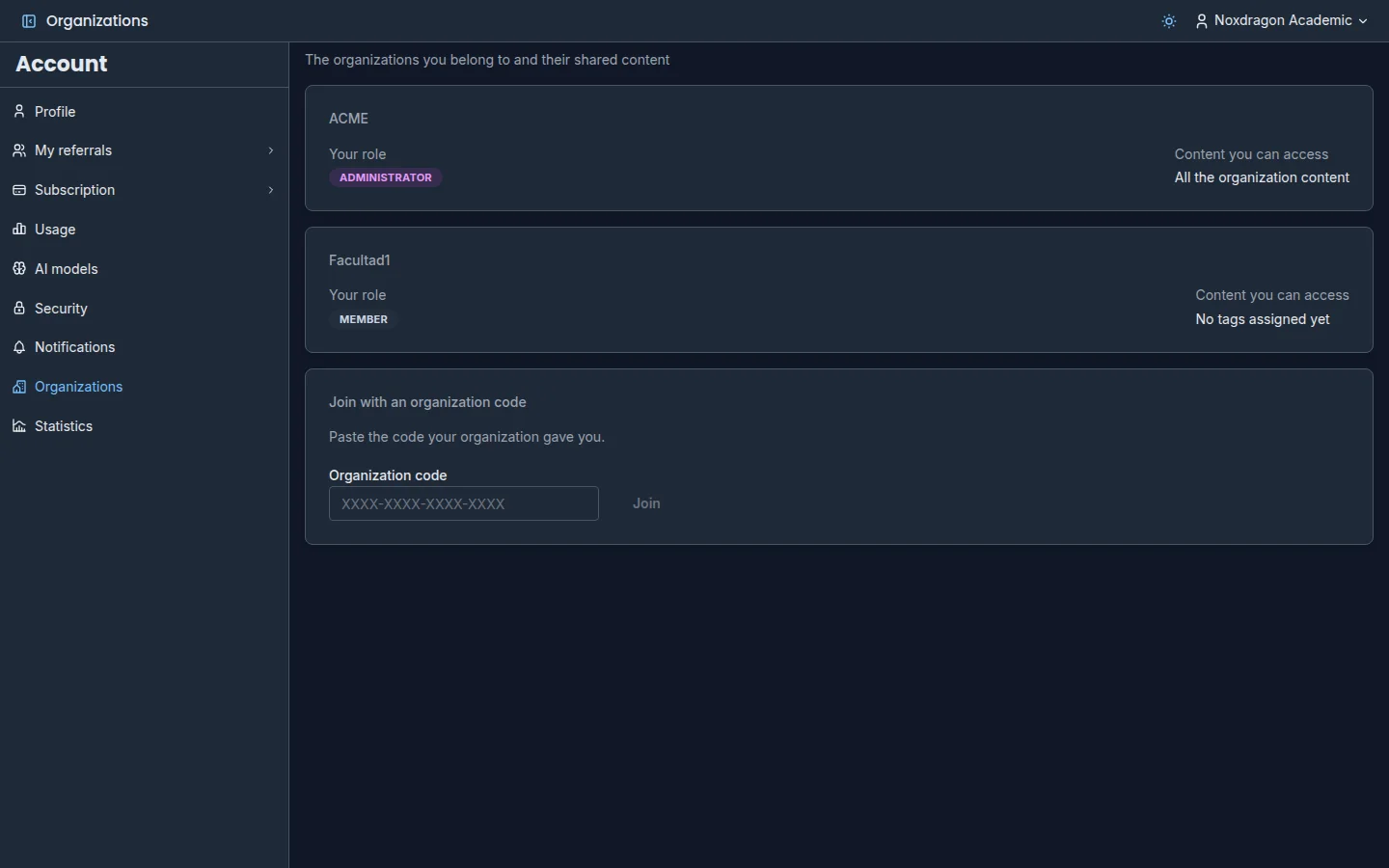
Task: Click the Usage bar chart icon
Action: pos(19,230)
